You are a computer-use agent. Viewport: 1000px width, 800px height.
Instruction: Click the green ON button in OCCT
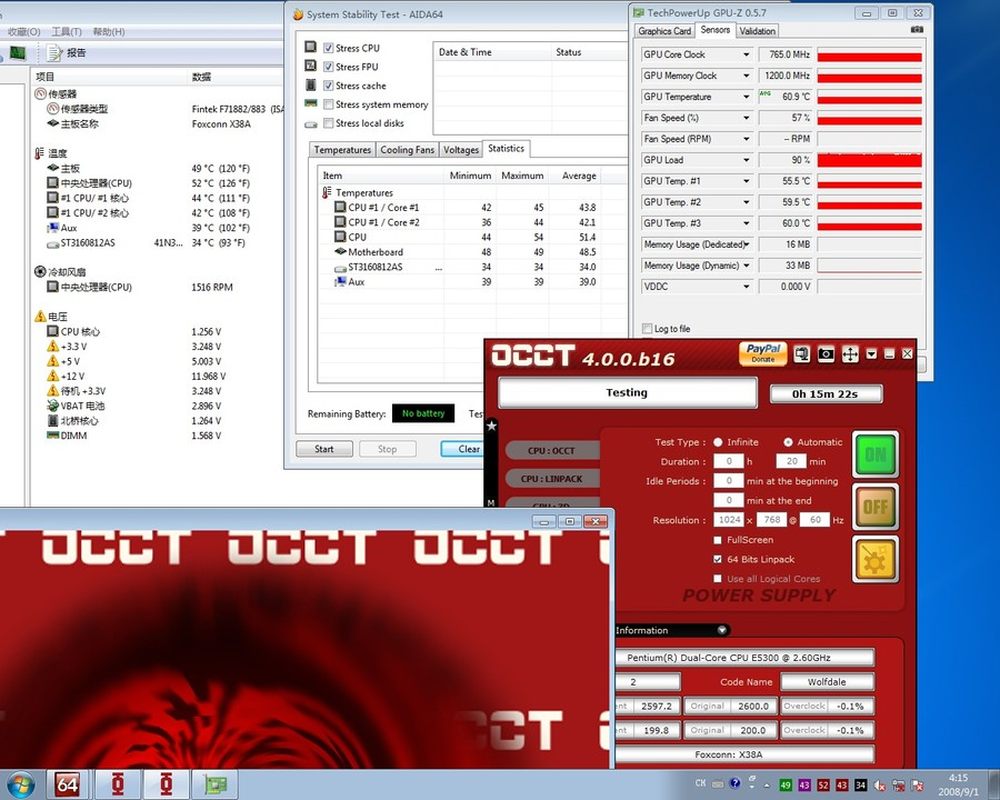[x=875, y=455]
